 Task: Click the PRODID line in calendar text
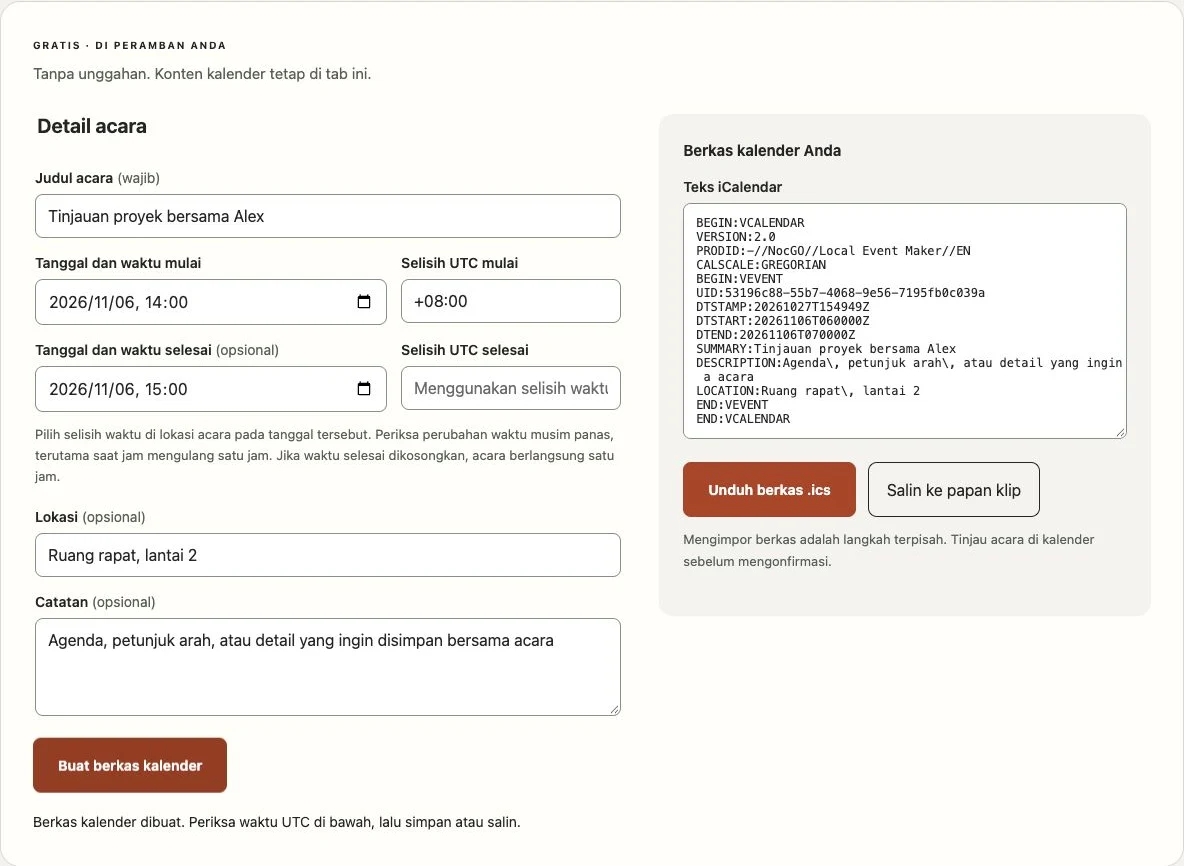coord(833,251)
